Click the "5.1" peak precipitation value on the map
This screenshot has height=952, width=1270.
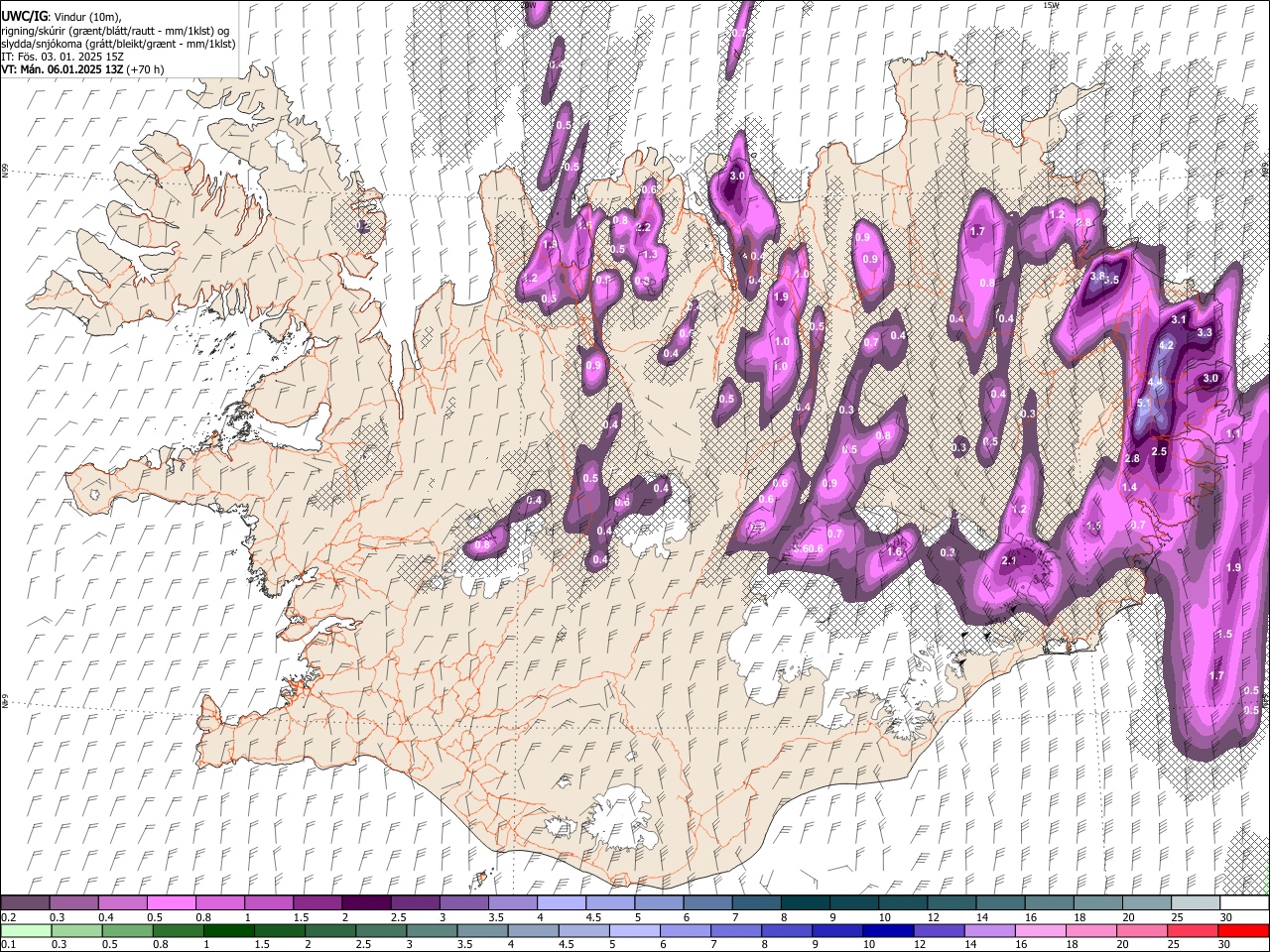(x=1144, y=404)
